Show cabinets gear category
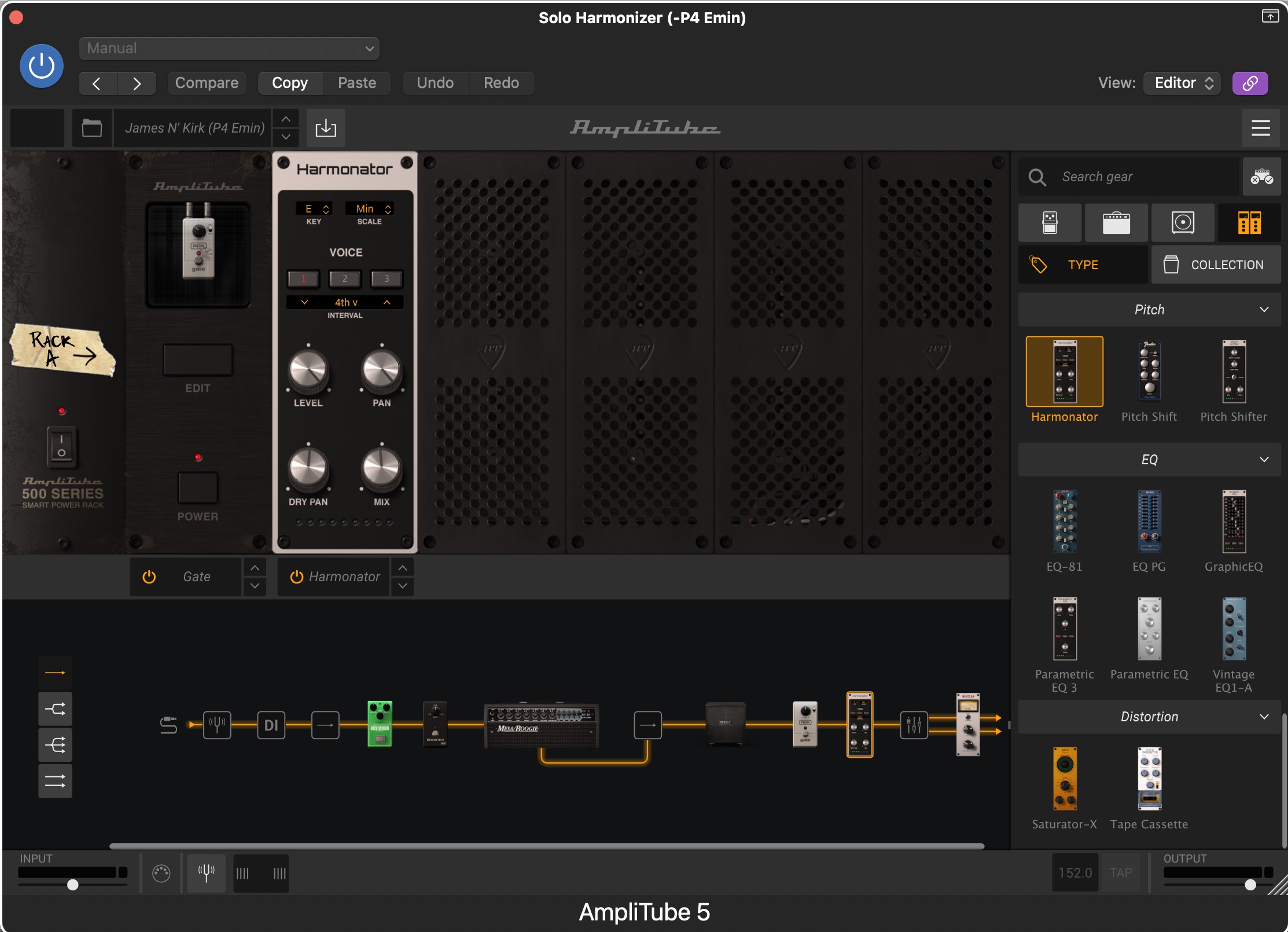The width and height of the screenshot is (1288, 932). pos(1183,222)
